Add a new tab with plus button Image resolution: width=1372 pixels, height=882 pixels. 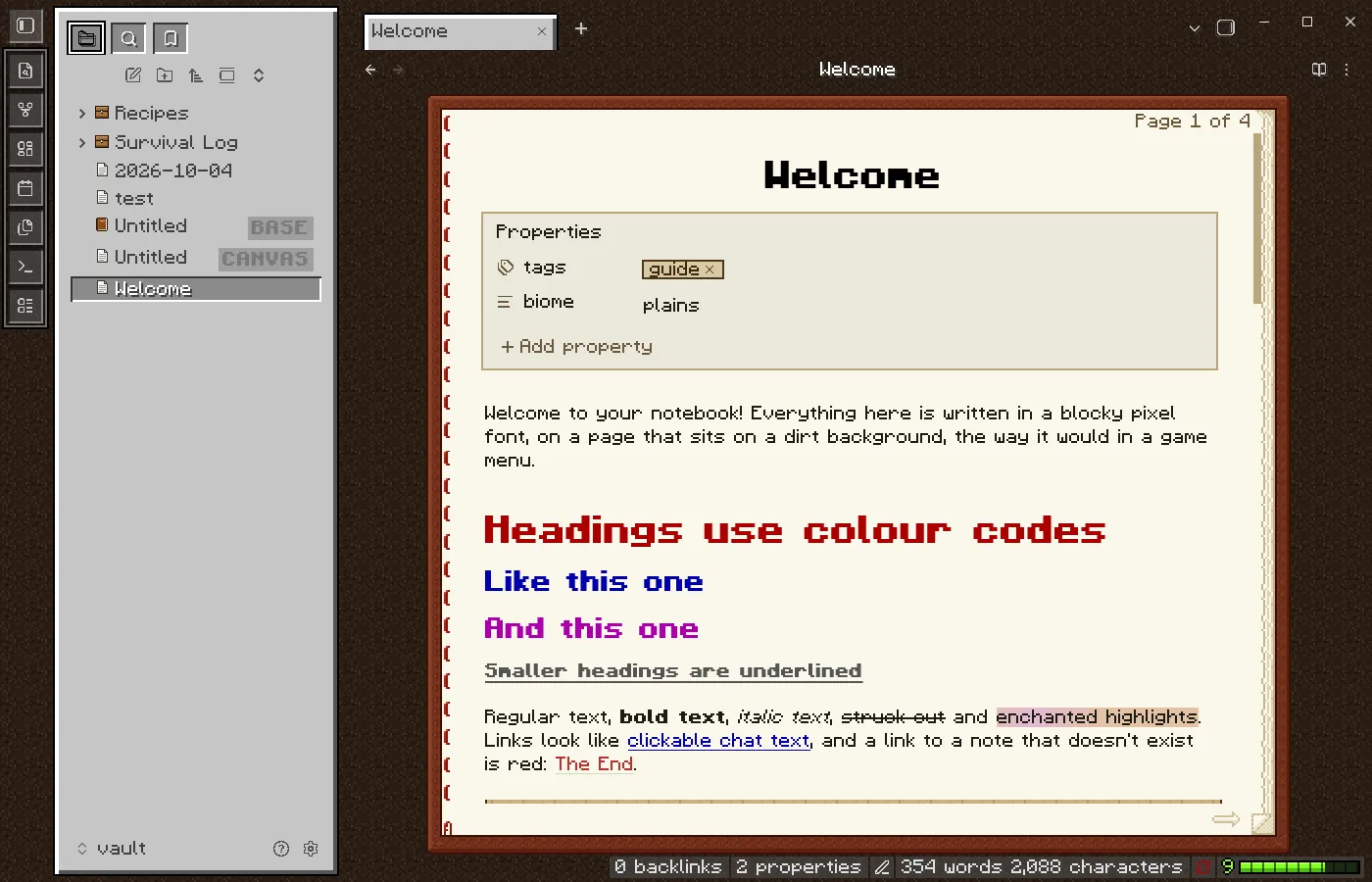click(x=581, y=29)
